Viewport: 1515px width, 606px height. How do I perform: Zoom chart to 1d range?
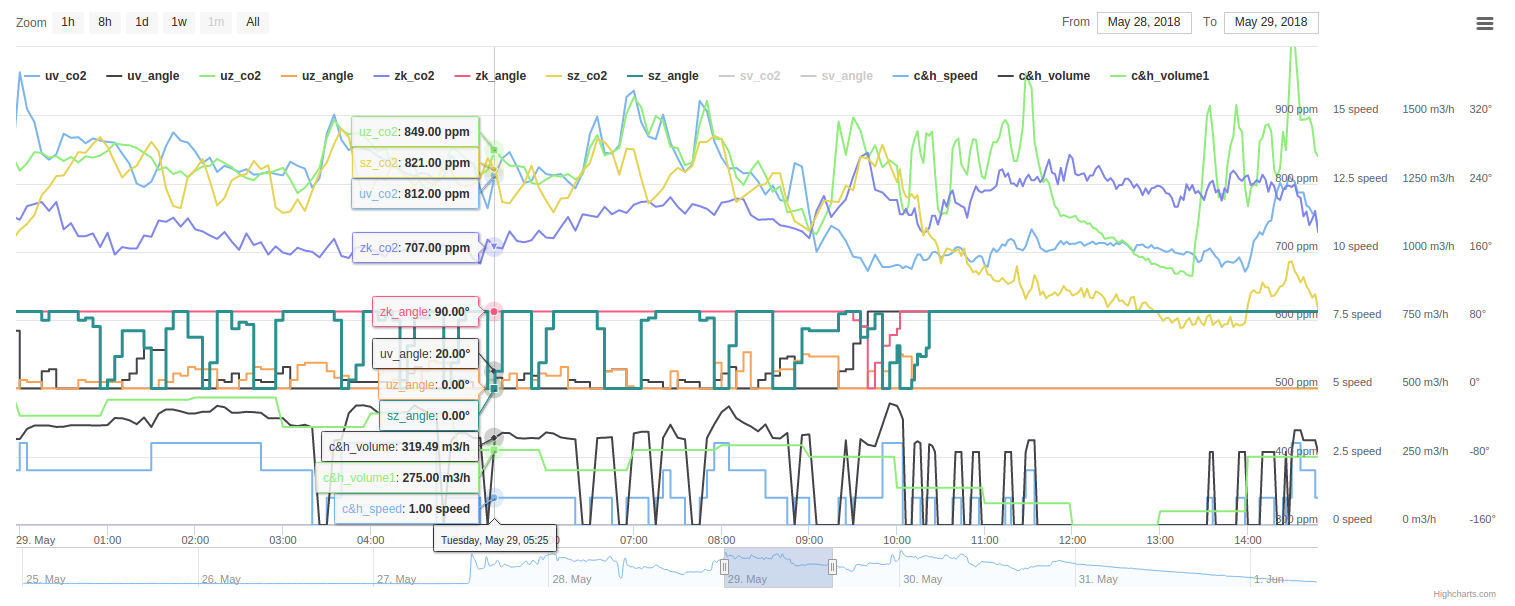(142, 22)
